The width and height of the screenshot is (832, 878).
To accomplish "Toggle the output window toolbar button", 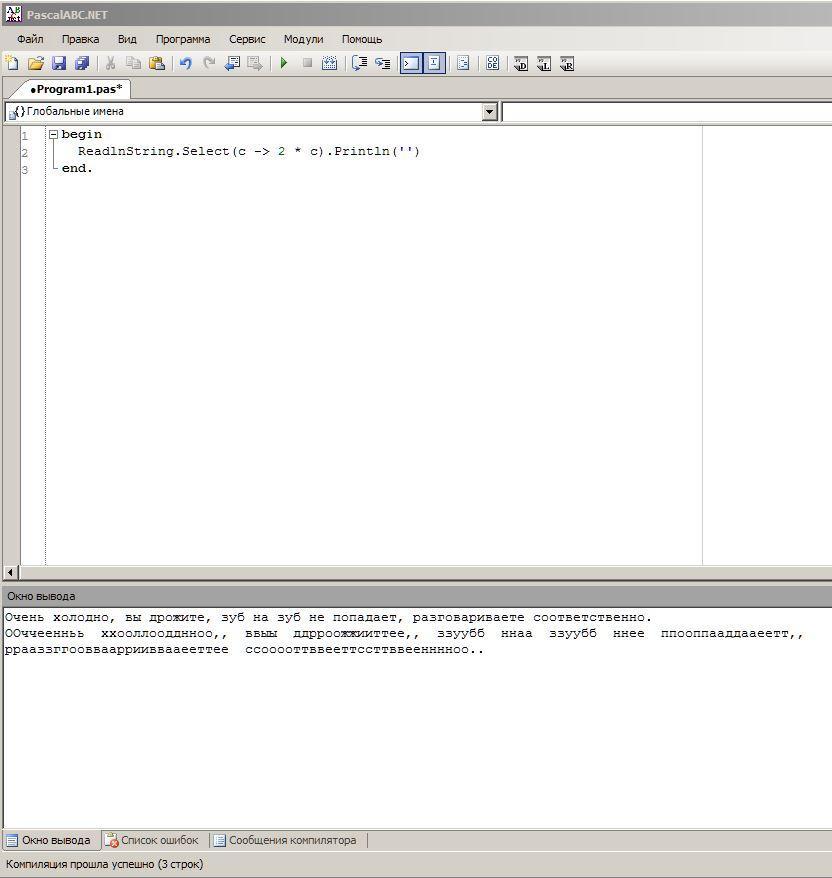I will tap(411, 63).
